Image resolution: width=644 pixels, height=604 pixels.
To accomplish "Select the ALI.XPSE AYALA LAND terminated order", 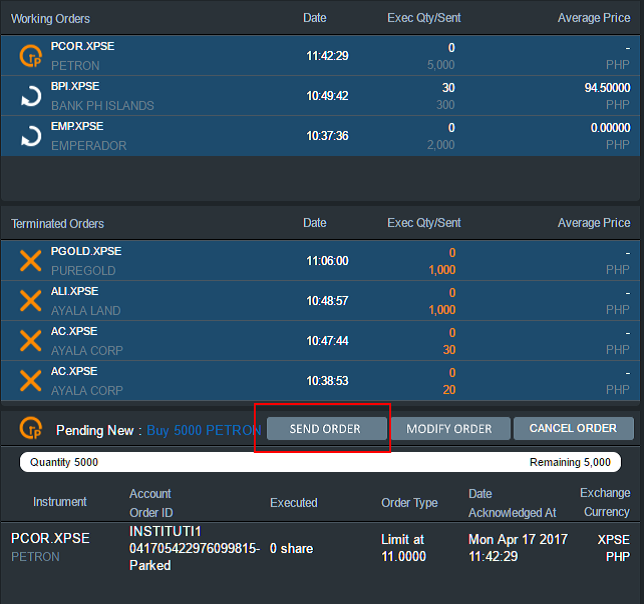I will (x=320, y=301).
